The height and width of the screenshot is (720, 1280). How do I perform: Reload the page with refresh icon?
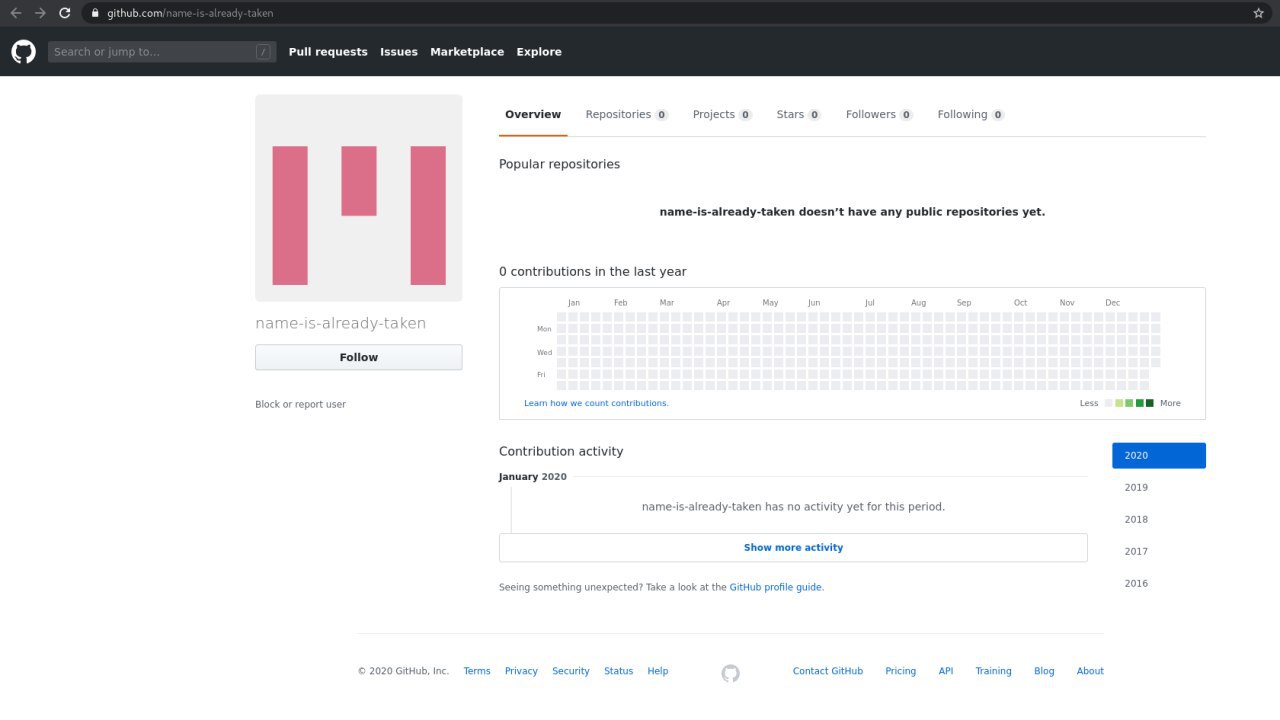[65, 13]
